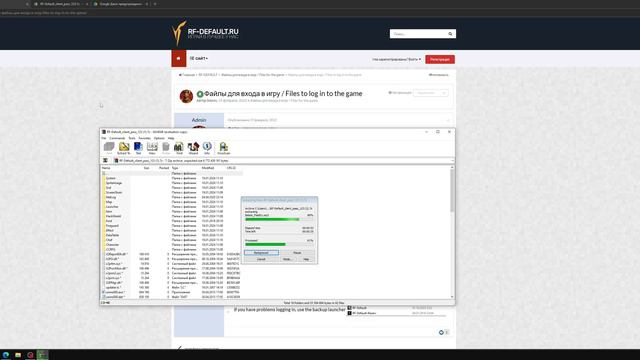Click the magnifier icon in site search box

point(450,34)
